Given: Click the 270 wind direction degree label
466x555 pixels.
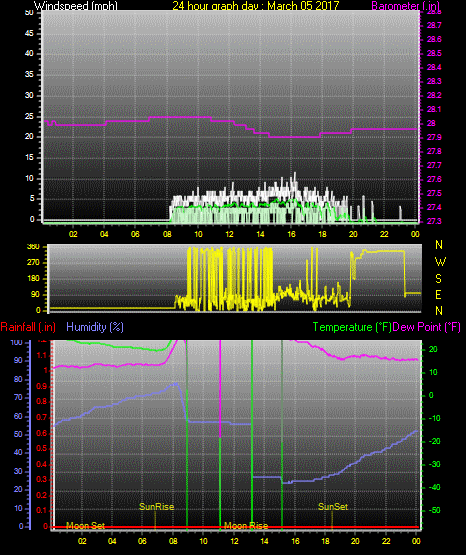Looking at the screenshot, I should click(x=33, y=263).
